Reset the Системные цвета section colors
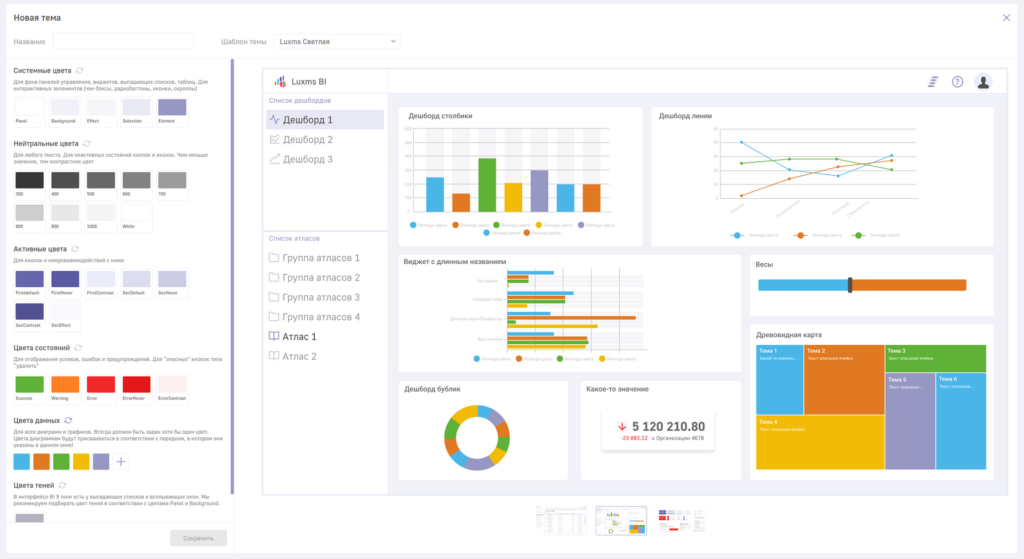The height and width of the screenshot is (559, 1024). (x=80, y=71)
